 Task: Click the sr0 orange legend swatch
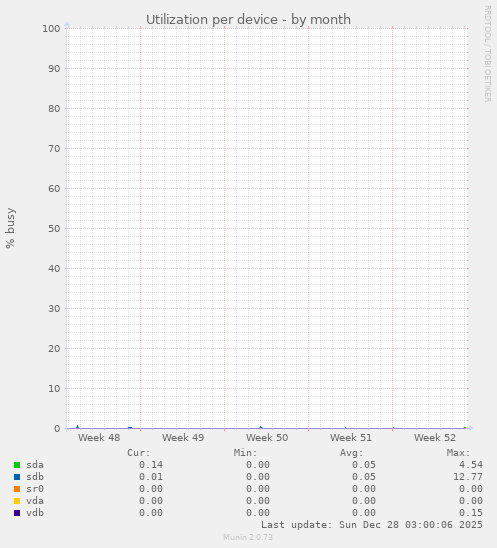[x=17, y=489]
